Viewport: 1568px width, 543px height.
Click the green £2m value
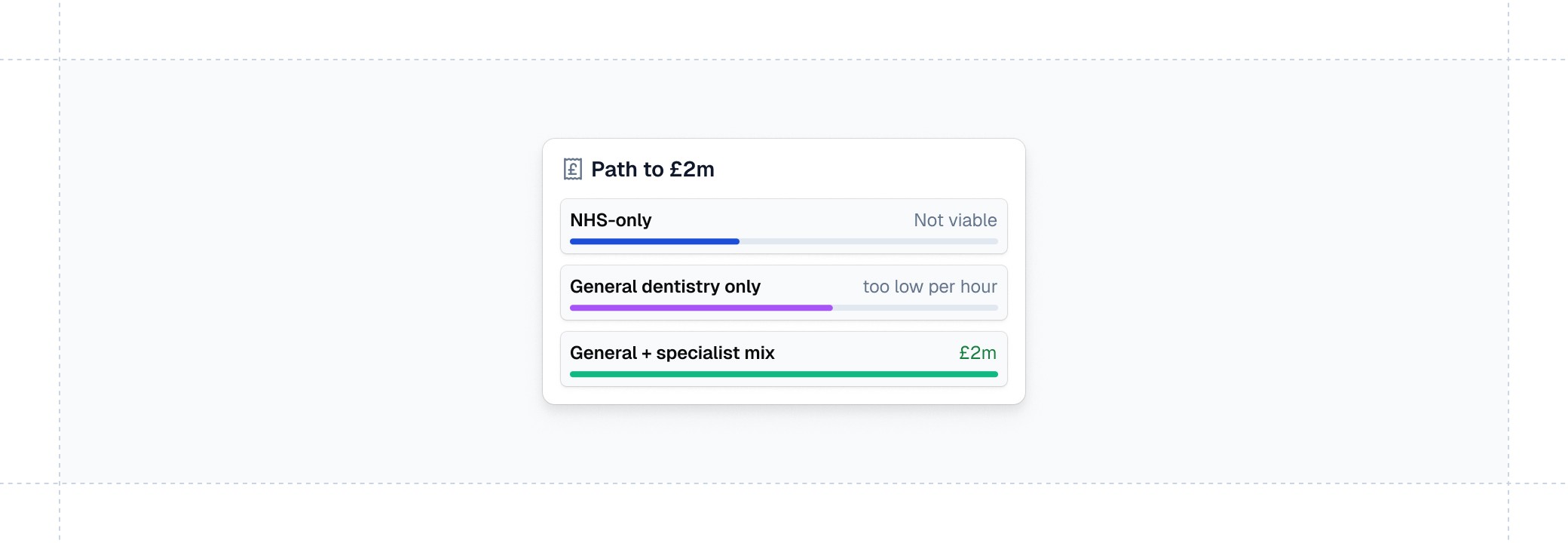978,353
